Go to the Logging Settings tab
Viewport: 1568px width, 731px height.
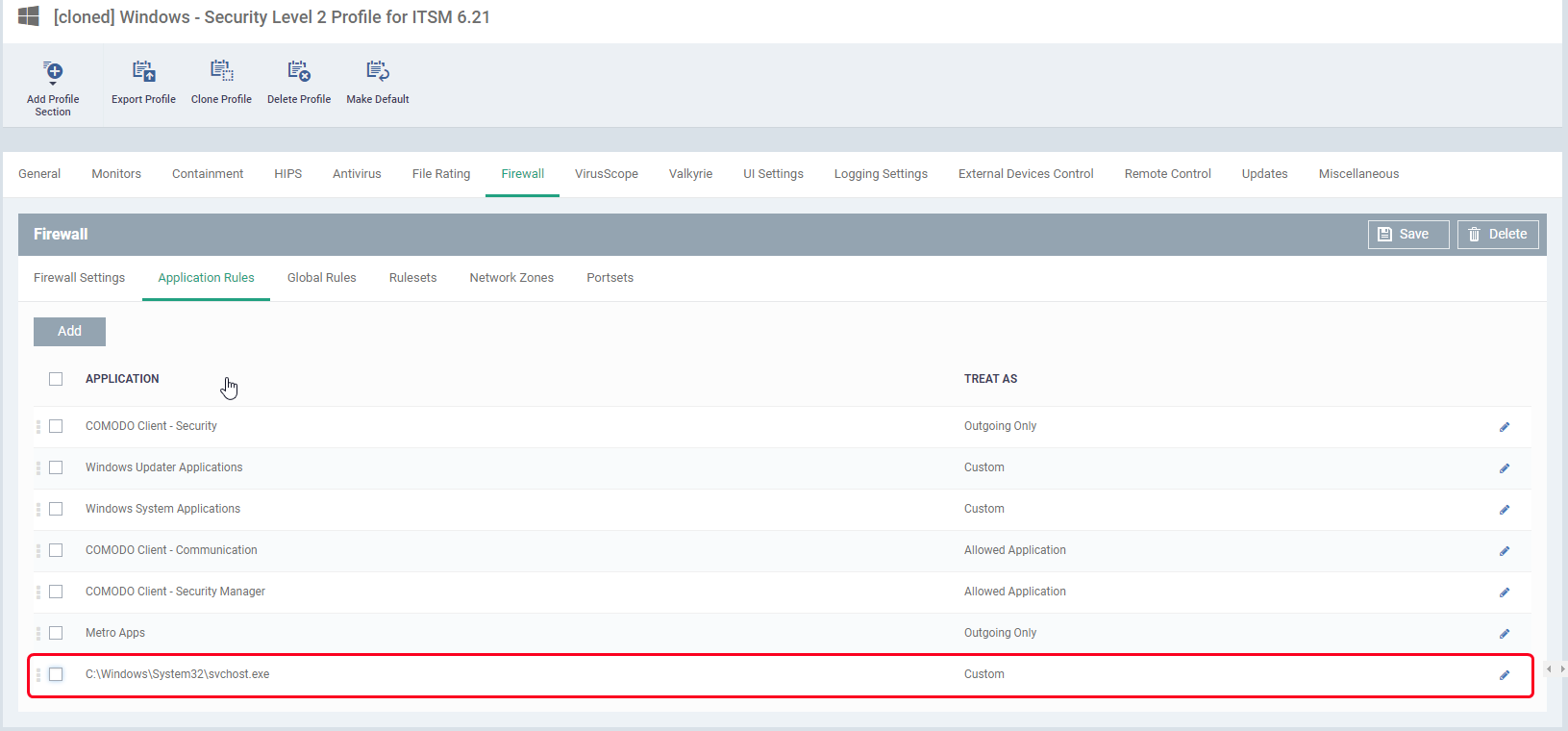pos(881,174)
